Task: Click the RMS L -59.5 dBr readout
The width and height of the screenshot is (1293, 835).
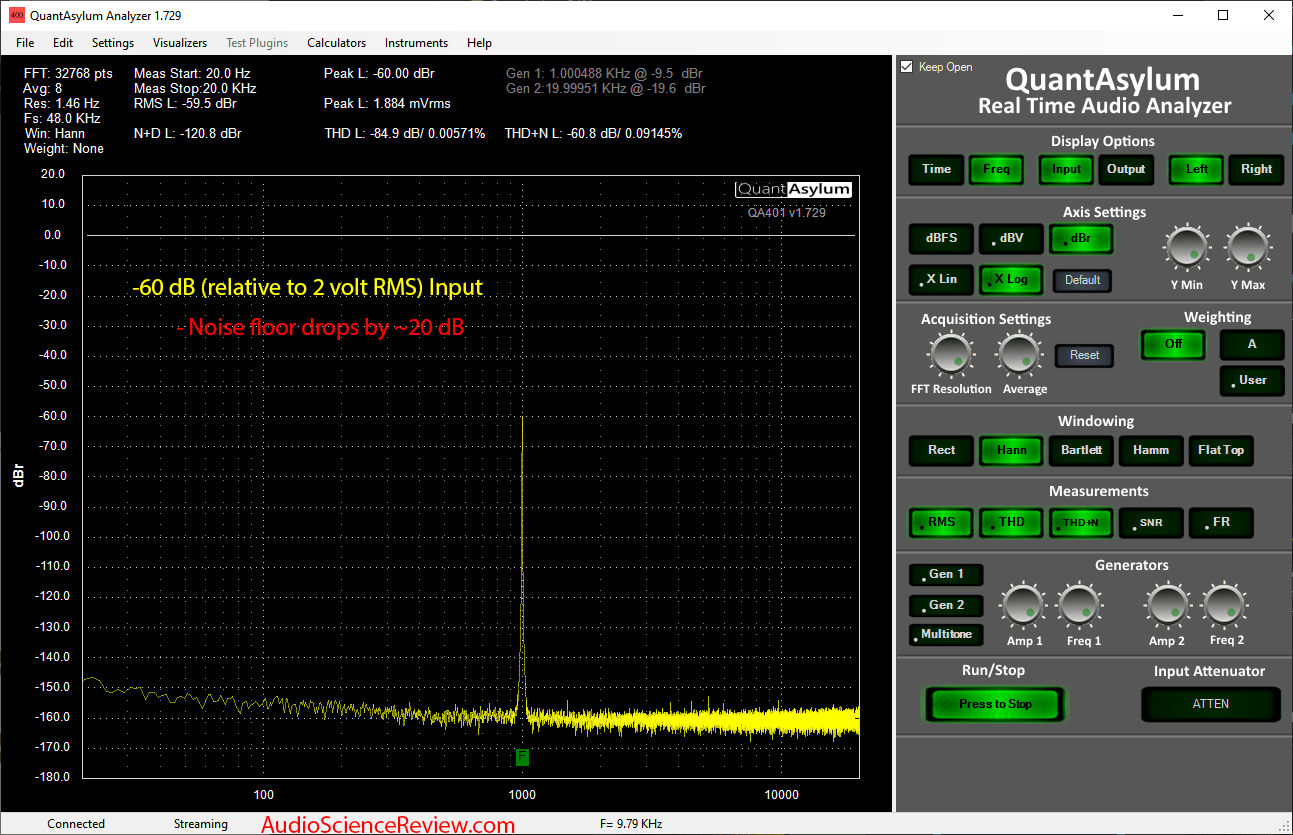Action: point(185,103)
